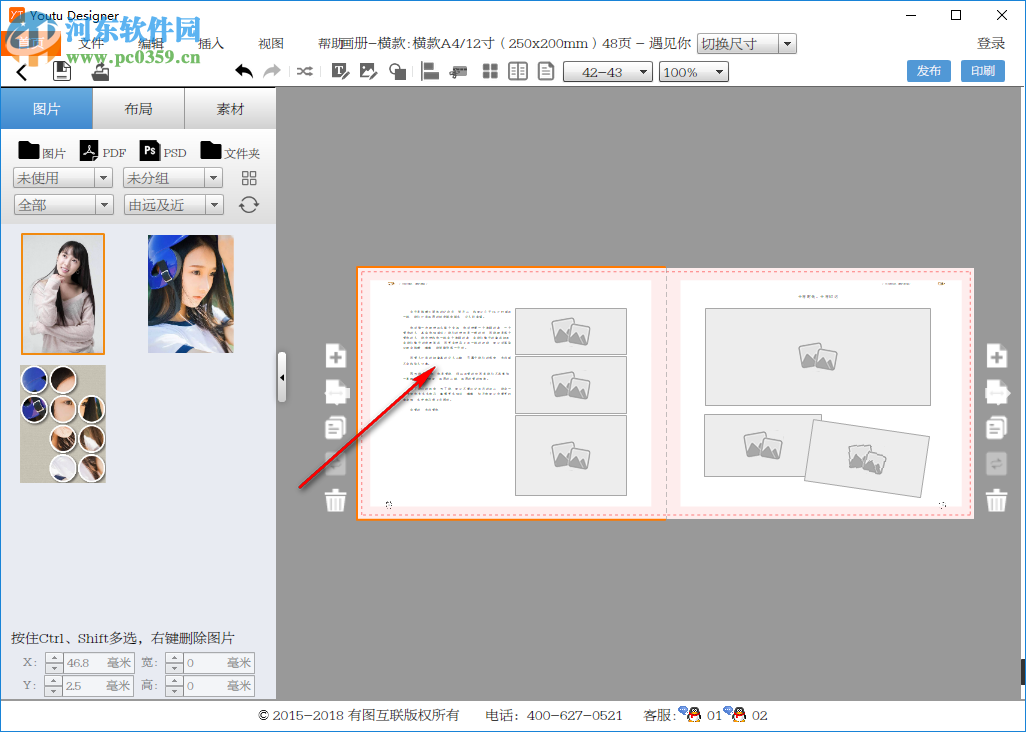Open the 插入 menu
The height and width of the screenshot is (732, 1026).
pyautogui.click(x=210, y=44)
